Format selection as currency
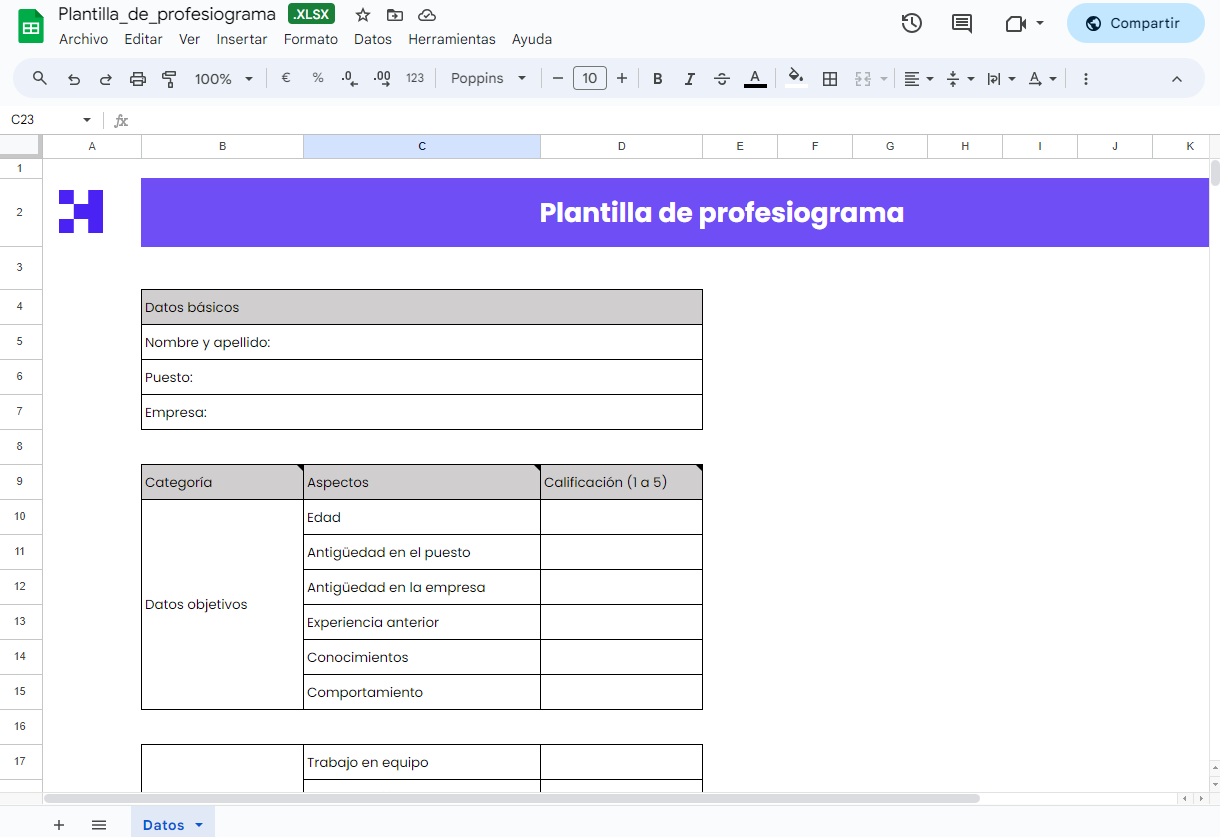The image size is (1220, 837). [x=285, y=78]
